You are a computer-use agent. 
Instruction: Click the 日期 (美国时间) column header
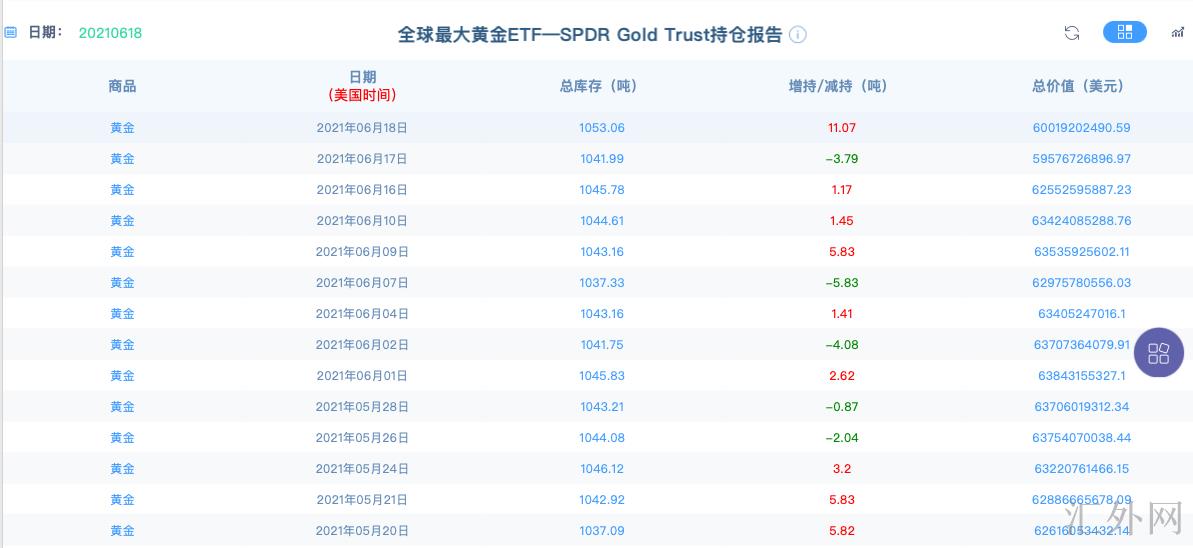(362, 86)
